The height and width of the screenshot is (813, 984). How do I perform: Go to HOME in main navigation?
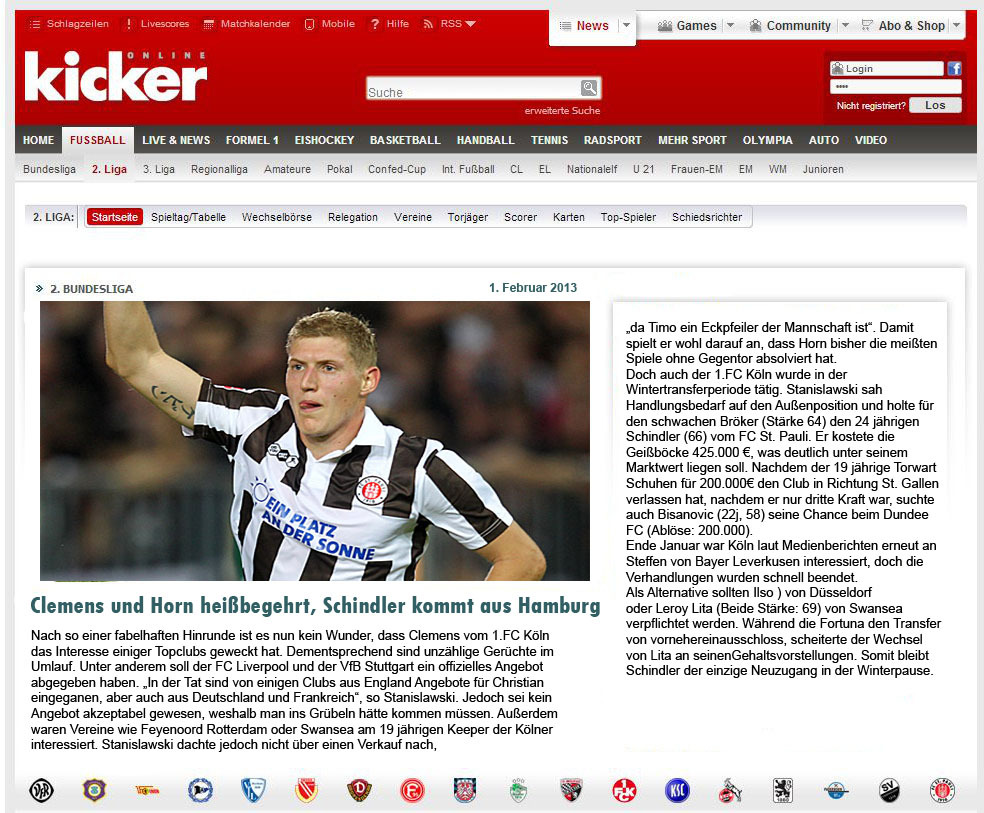[x=38, y=140]
